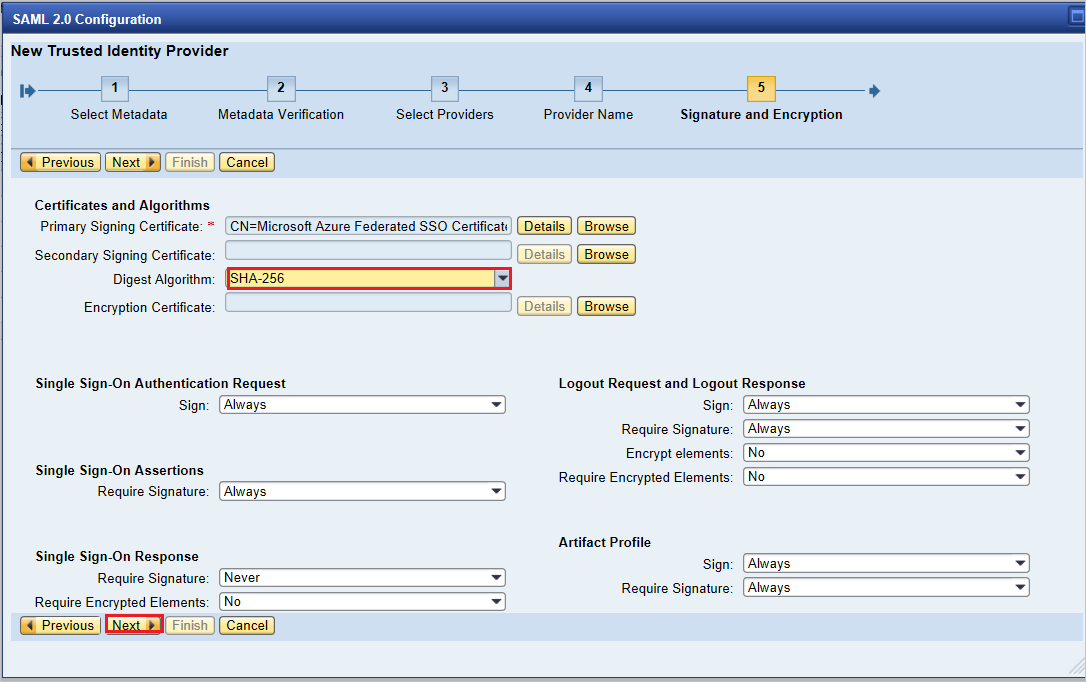Click Next at the bottom toolbar
The width and height of the screenshot is (1086, 682).
(x=133, y=625)
